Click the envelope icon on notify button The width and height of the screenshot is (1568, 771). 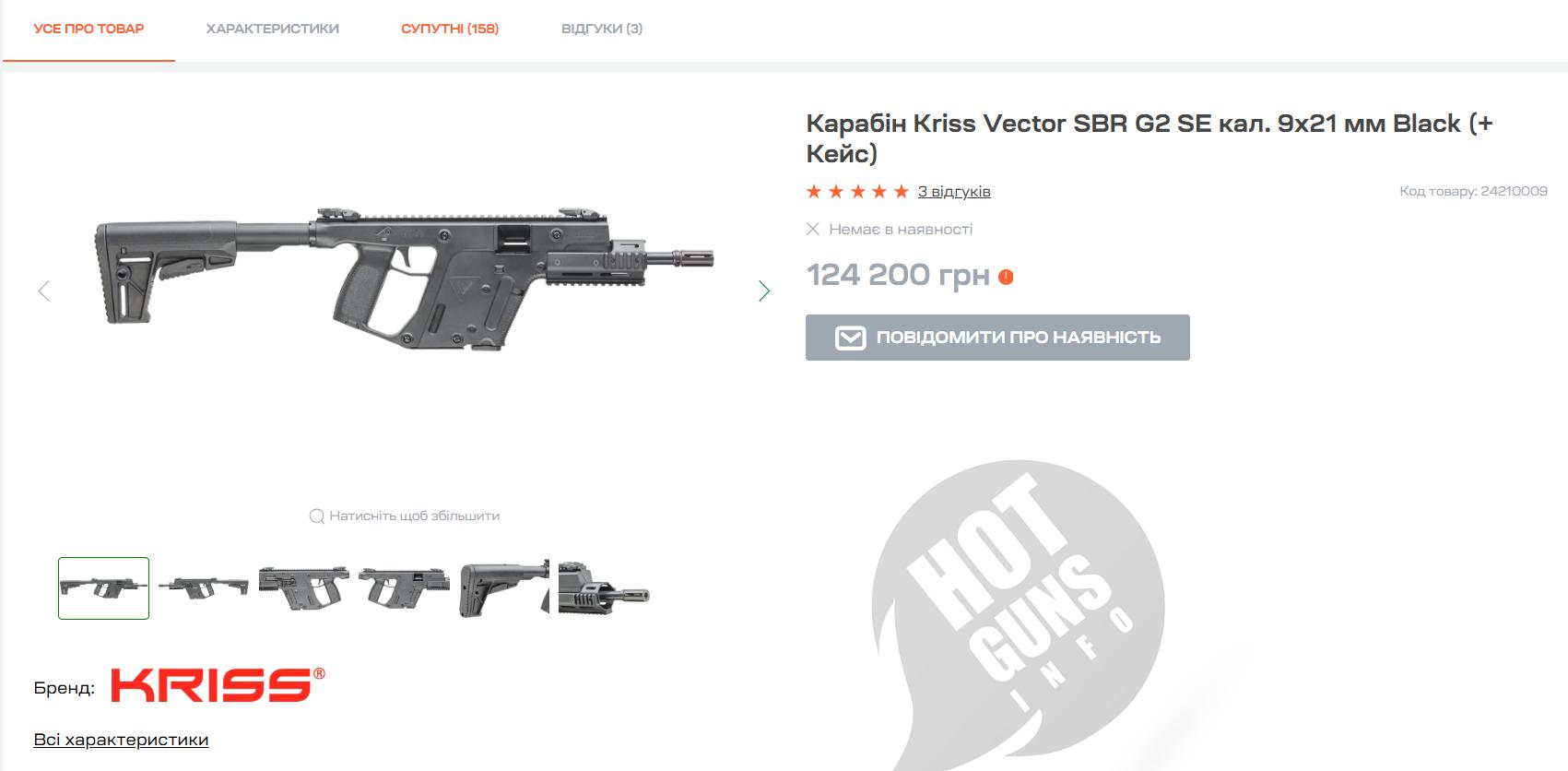click(x=850, y=338)
